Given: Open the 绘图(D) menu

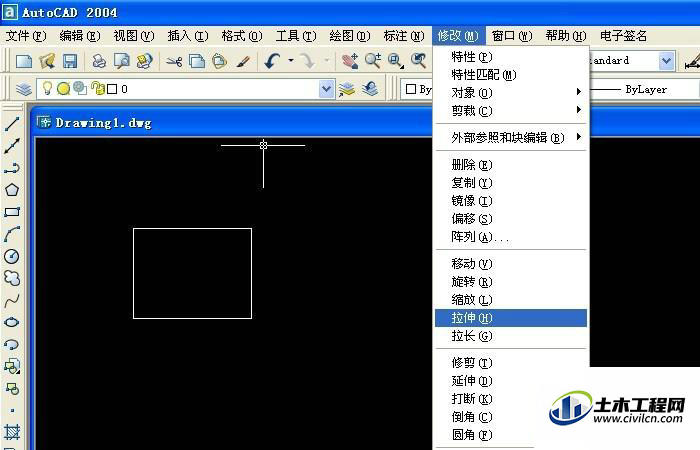Looking at the screenshot, I should click(350, 36).
